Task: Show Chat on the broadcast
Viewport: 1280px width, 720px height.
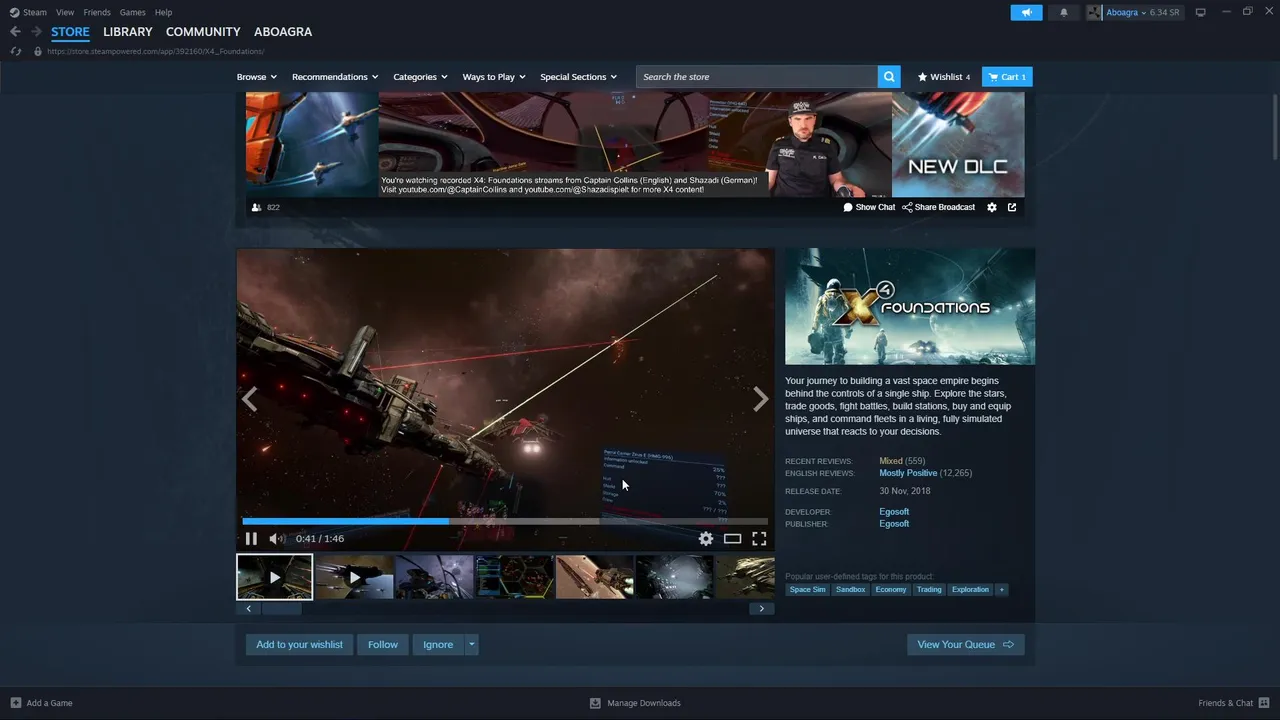Action: point(869,207)
